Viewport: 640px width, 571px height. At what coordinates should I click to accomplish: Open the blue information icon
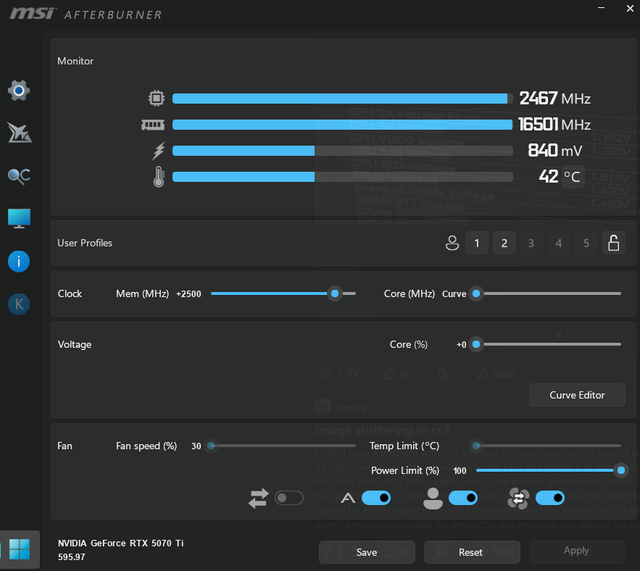[18, 261]
